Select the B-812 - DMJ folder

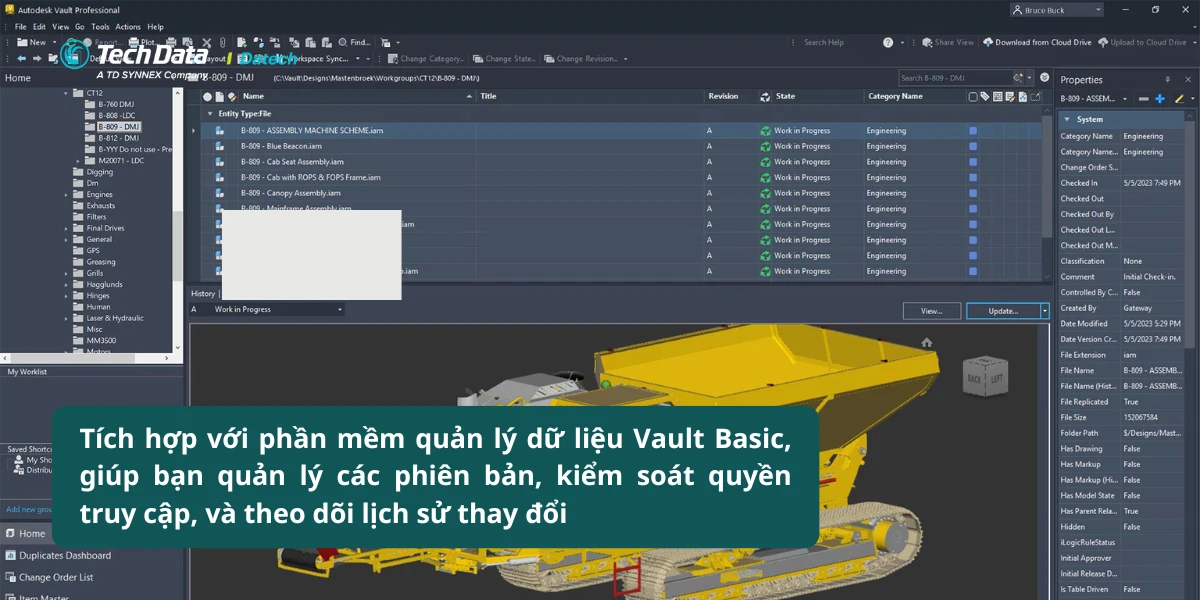[x=118, y=138]
